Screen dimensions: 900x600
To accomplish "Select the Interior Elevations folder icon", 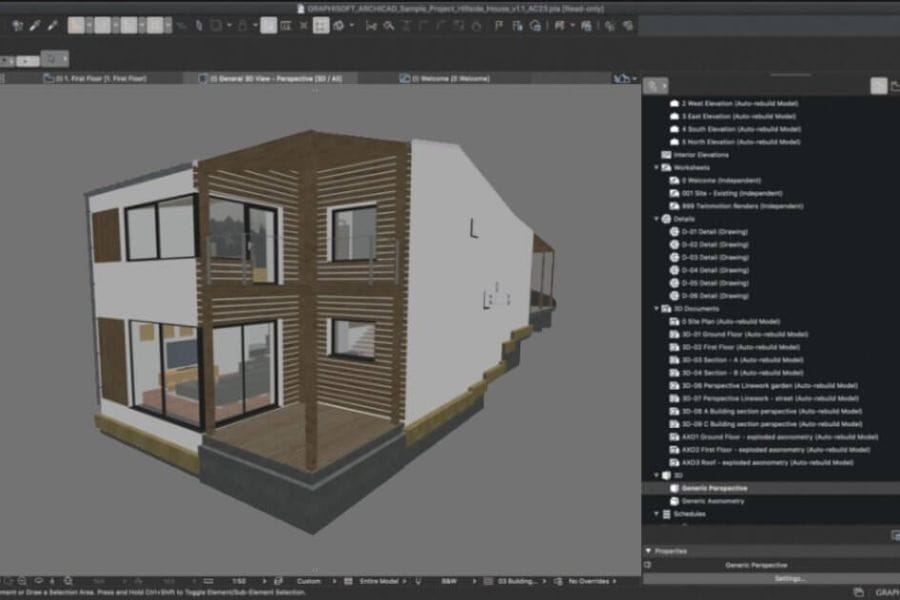I will tap(666, 155).
